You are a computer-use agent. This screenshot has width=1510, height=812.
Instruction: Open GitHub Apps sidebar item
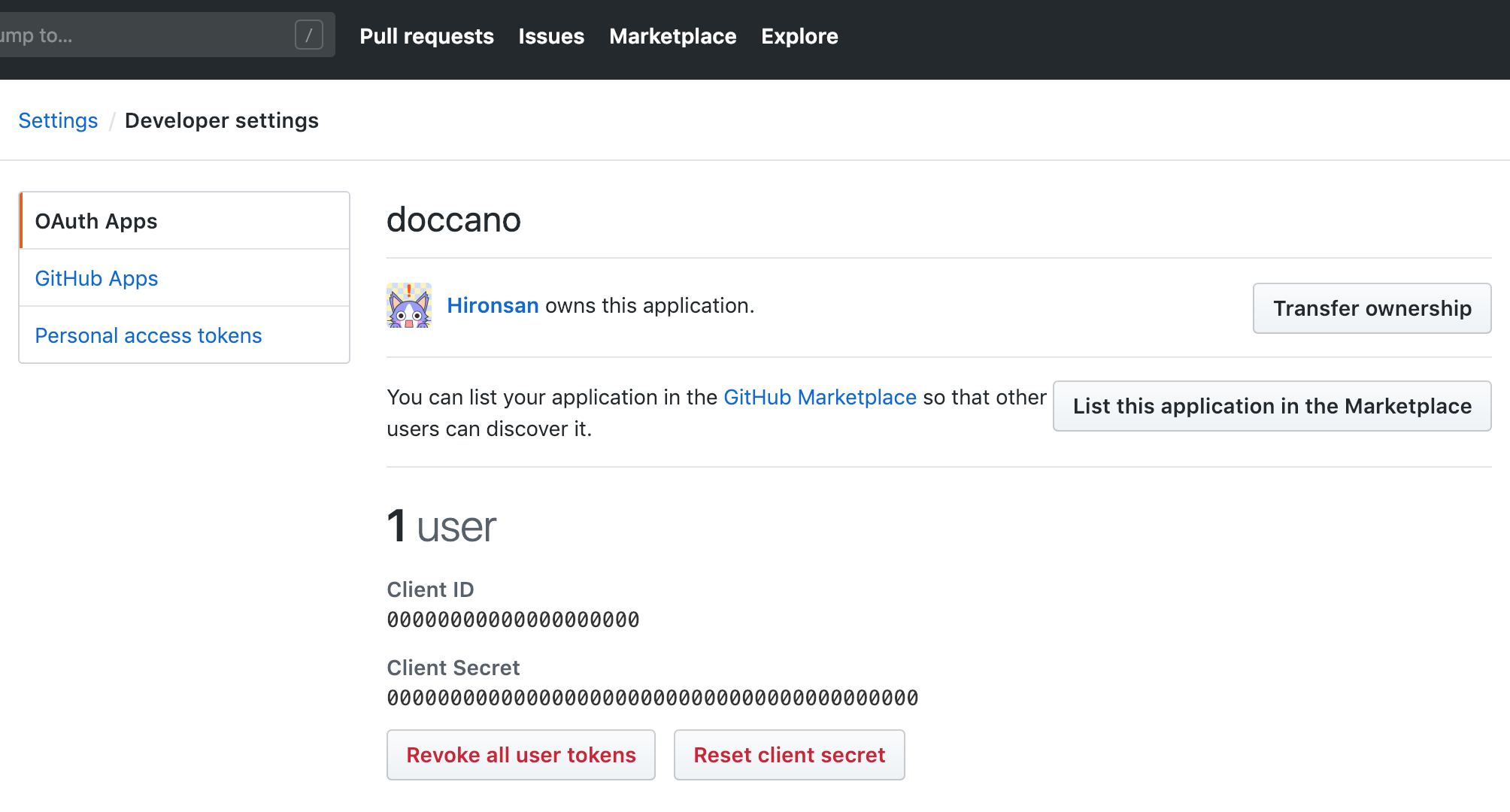click(184, 278)
